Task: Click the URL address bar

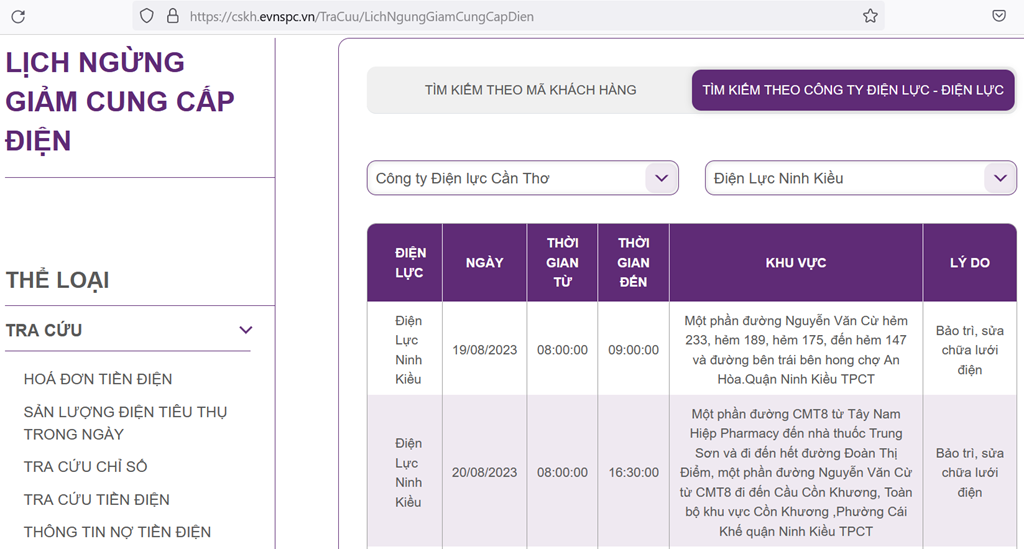Action: click(500, 16)
